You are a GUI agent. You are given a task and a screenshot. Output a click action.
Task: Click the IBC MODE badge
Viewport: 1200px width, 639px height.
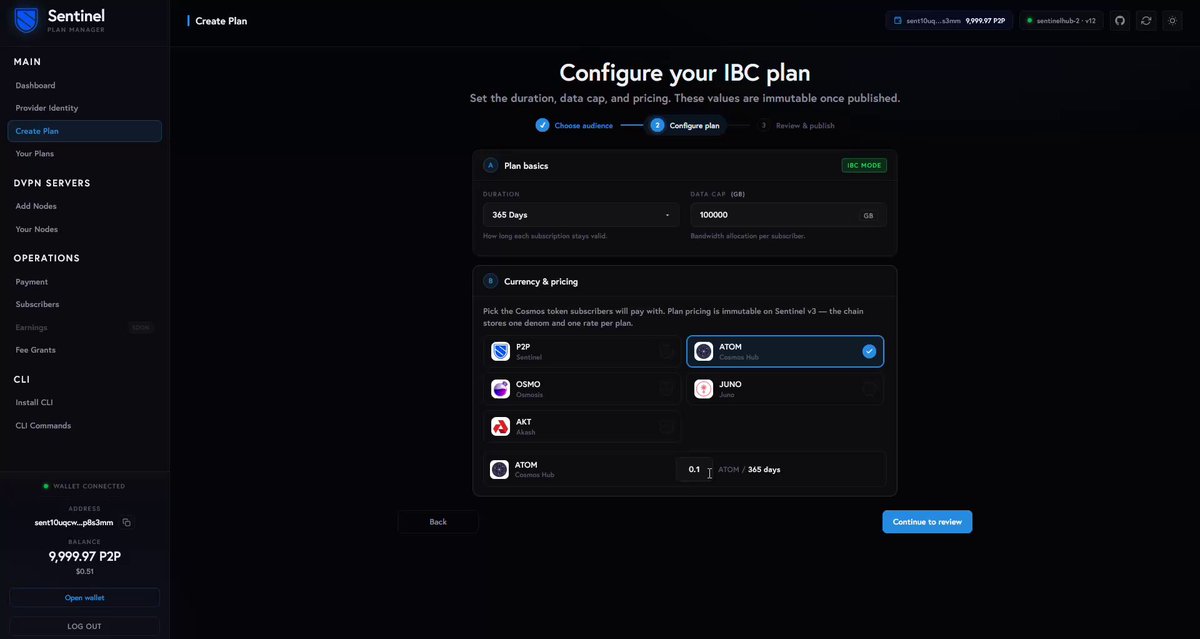tap(864, 165)
